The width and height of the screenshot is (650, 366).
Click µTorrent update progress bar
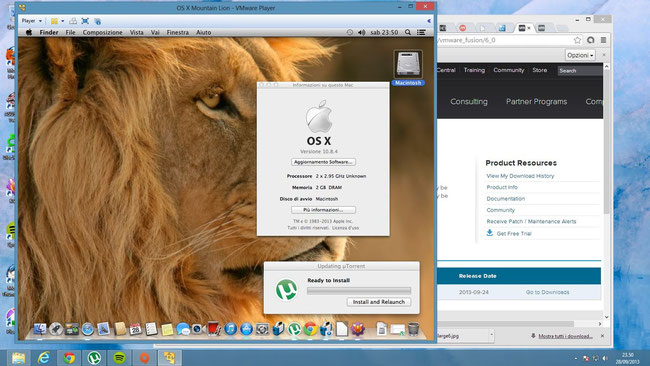(359, 291)
